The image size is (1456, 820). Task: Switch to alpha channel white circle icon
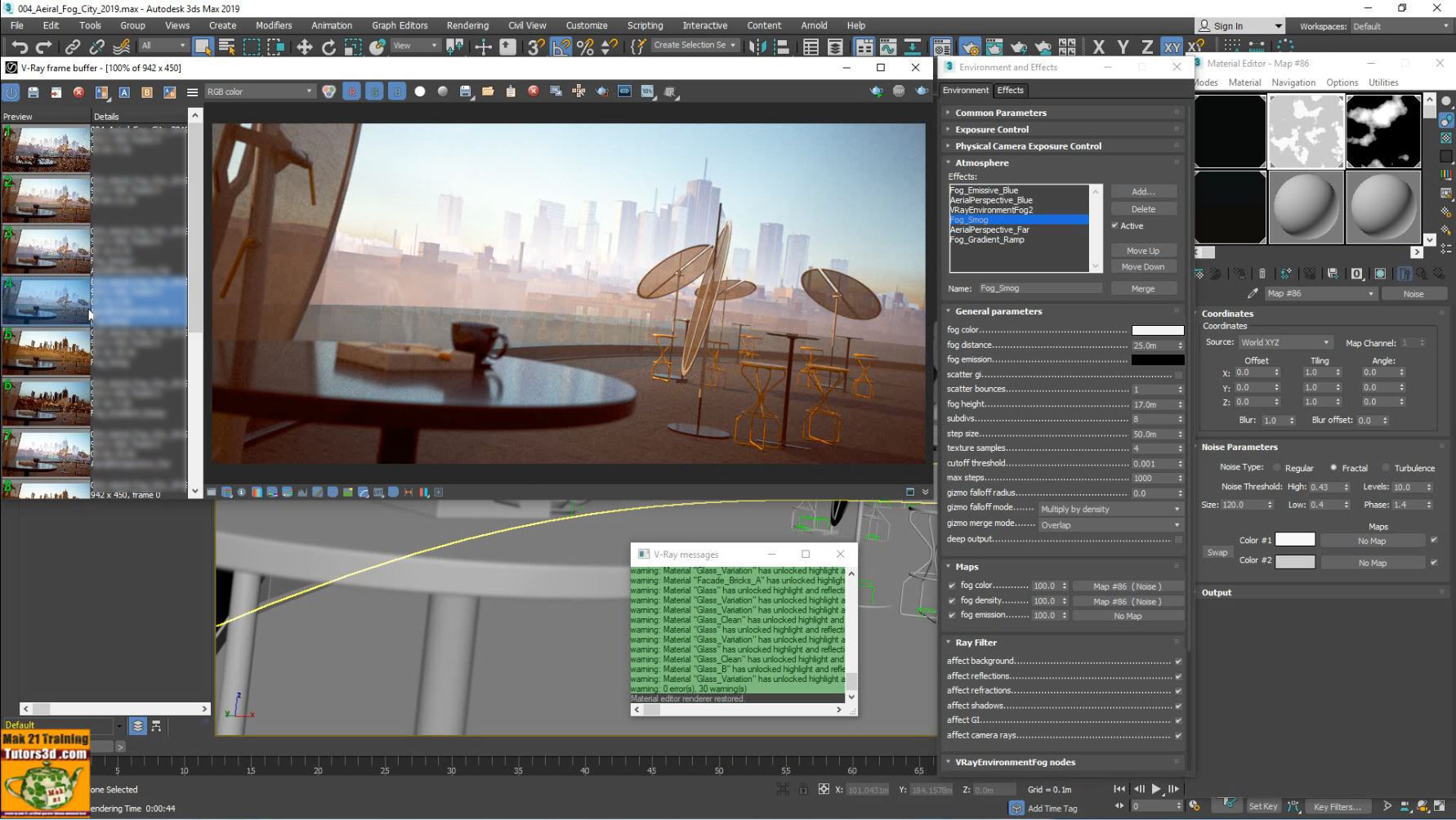420,91
